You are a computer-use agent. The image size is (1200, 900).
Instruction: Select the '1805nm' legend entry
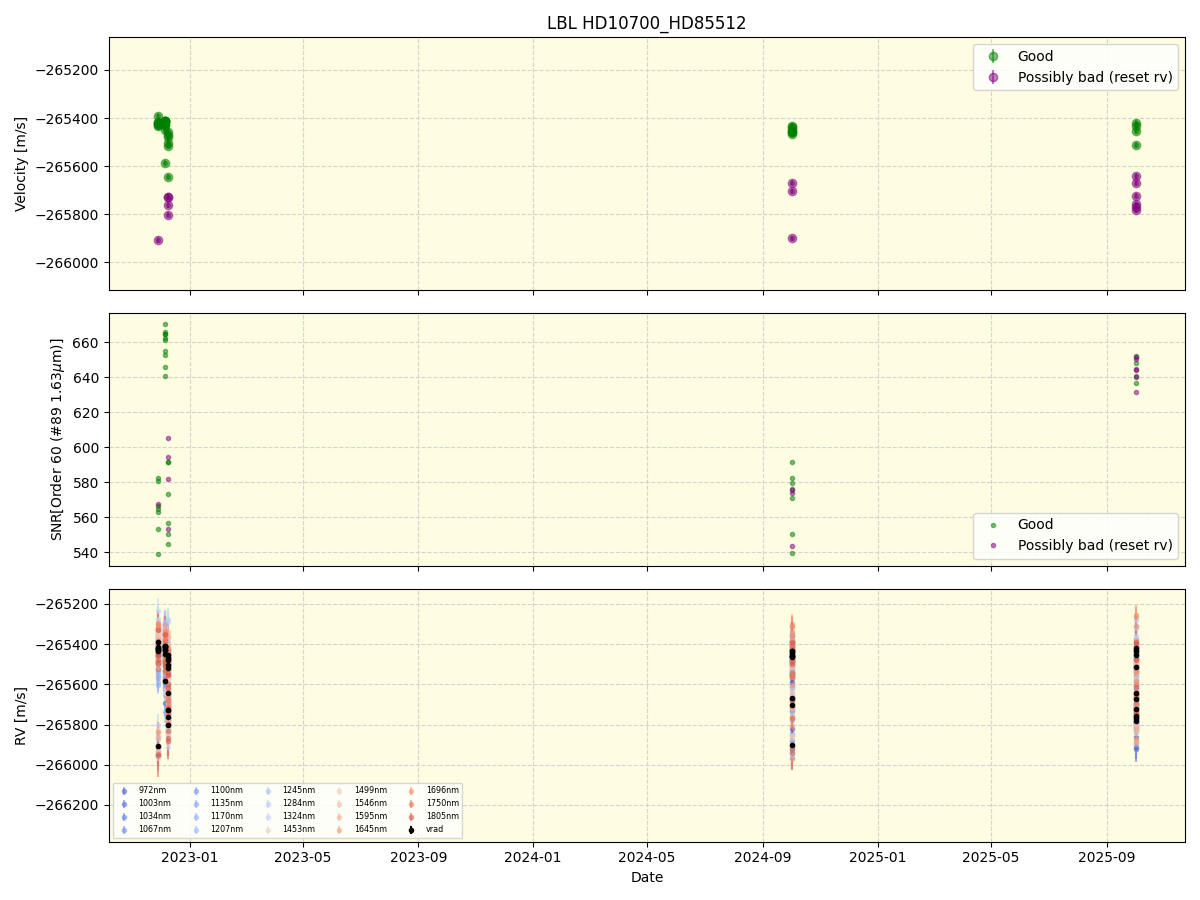pyautogui.click(x=442, y=816)
